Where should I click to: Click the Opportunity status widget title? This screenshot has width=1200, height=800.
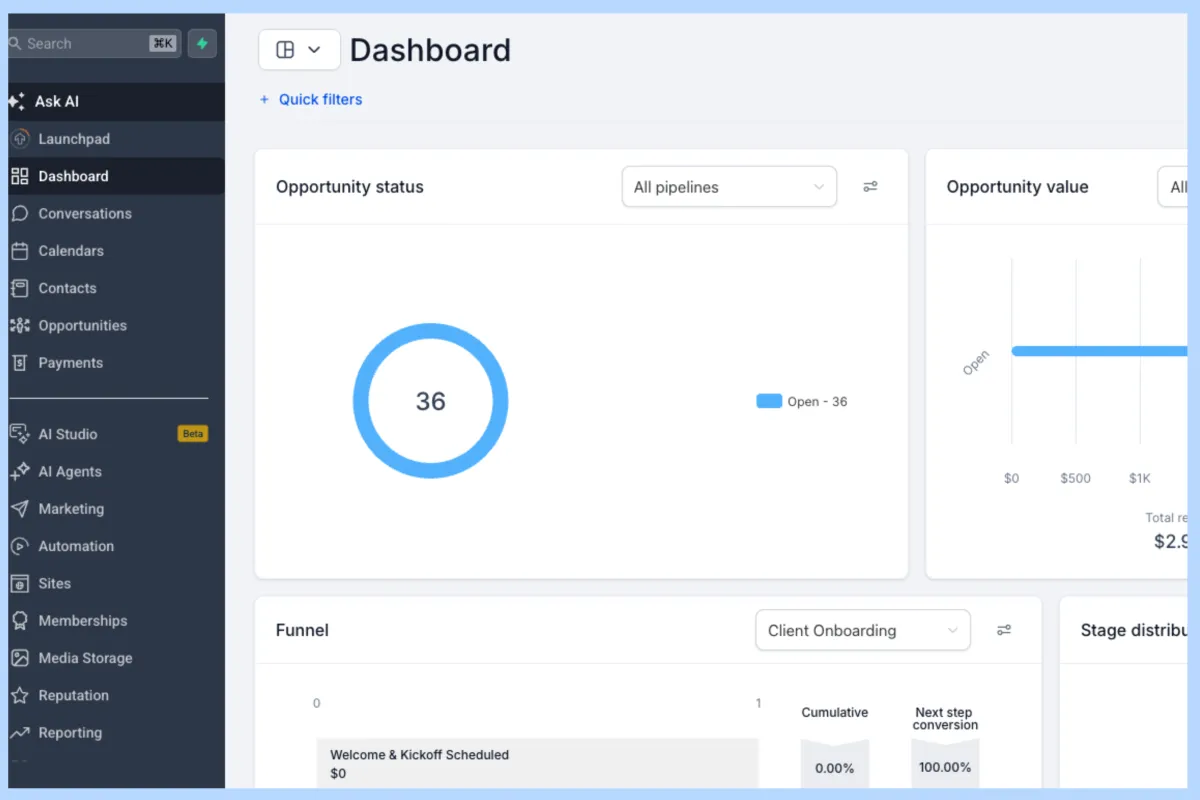pyautogui.click(x=350, y=187)
